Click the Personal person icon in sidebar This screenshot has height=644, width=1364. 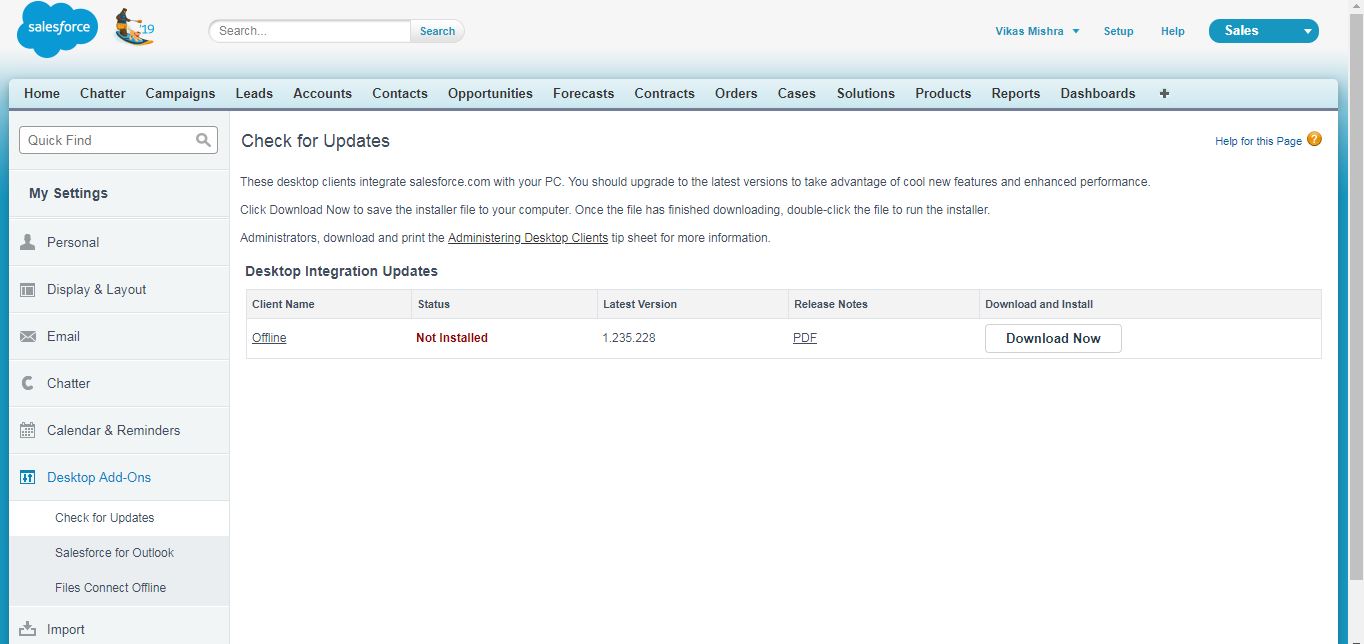pyautogui.click(x=28, y=242)
